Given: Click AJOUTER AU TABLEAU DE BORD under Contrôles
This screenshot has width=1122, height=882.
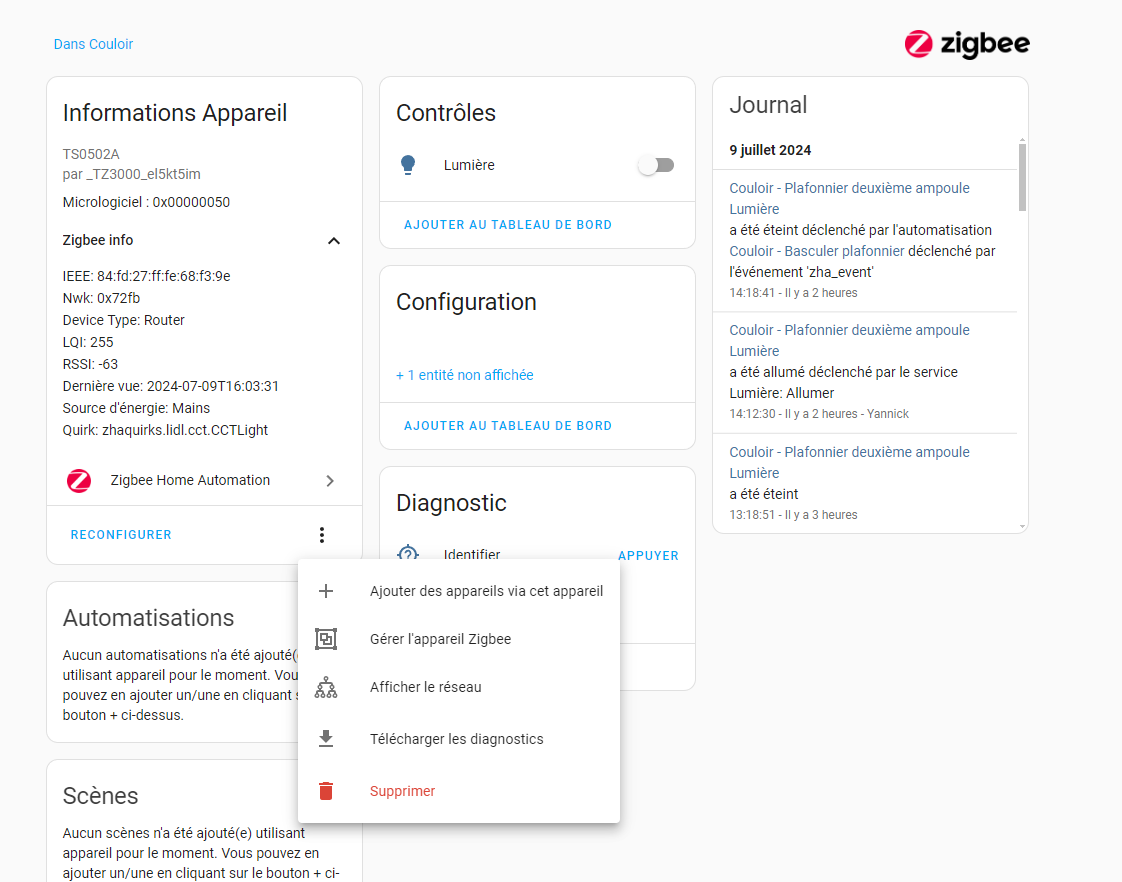Looking at the screenshot, I should click(507, 225).
